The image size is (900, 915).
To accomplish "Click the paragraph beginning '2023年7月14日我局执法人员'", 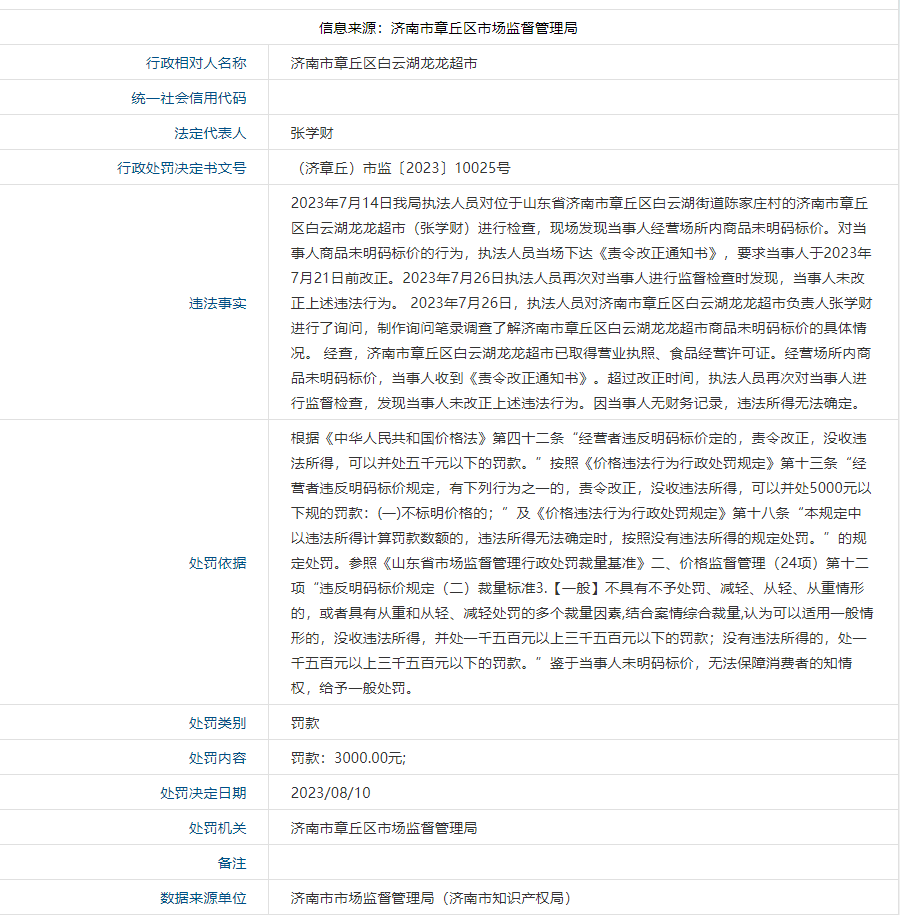I will point(581,303).
